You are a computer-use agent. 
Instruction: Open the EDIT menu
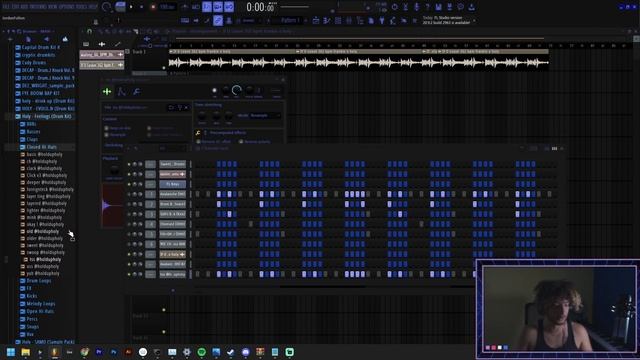tap(16, 7)
